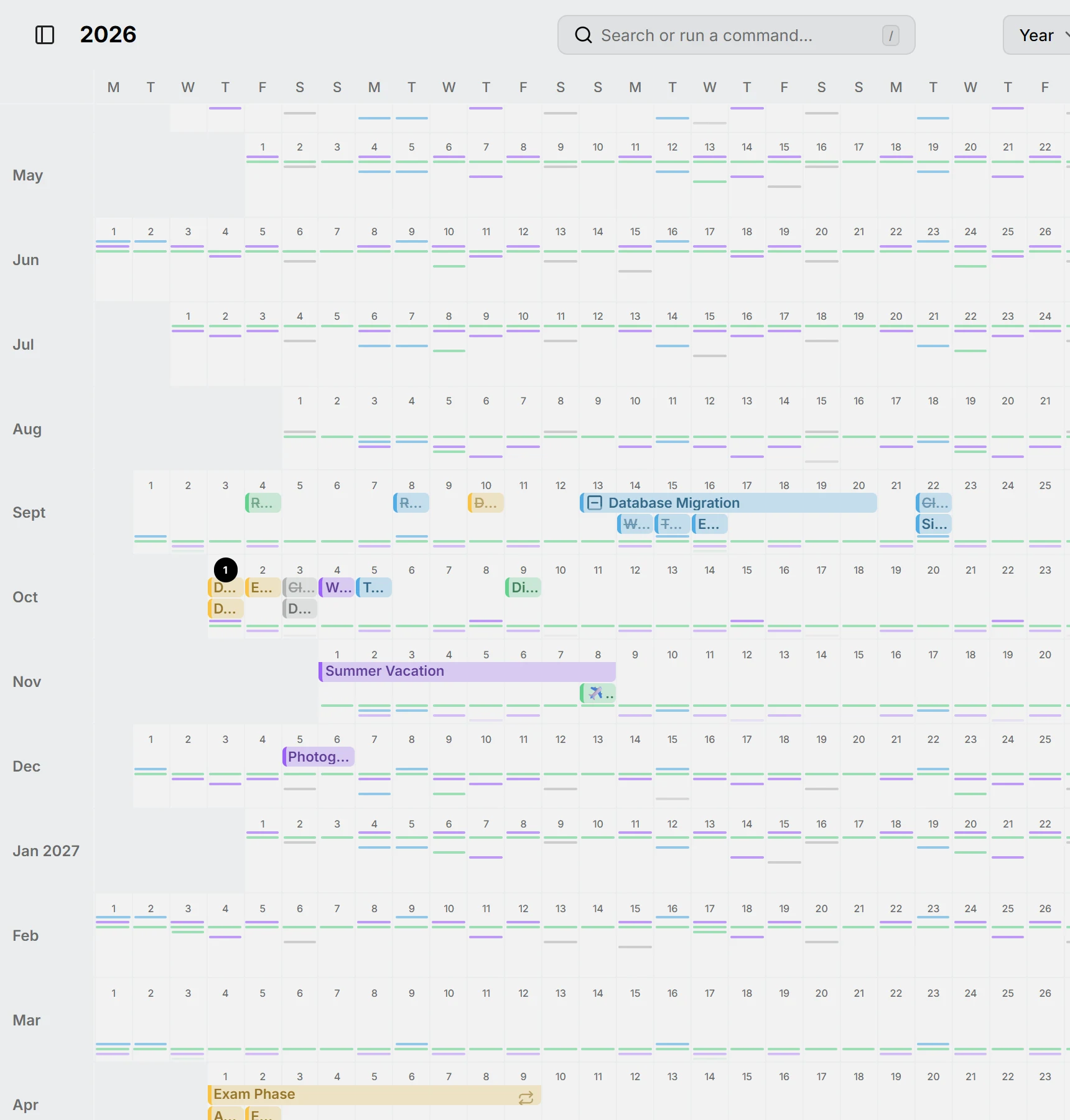Click the Nov month label
The height and width of the screenshot is (1120, 1070).
(27, 682)
